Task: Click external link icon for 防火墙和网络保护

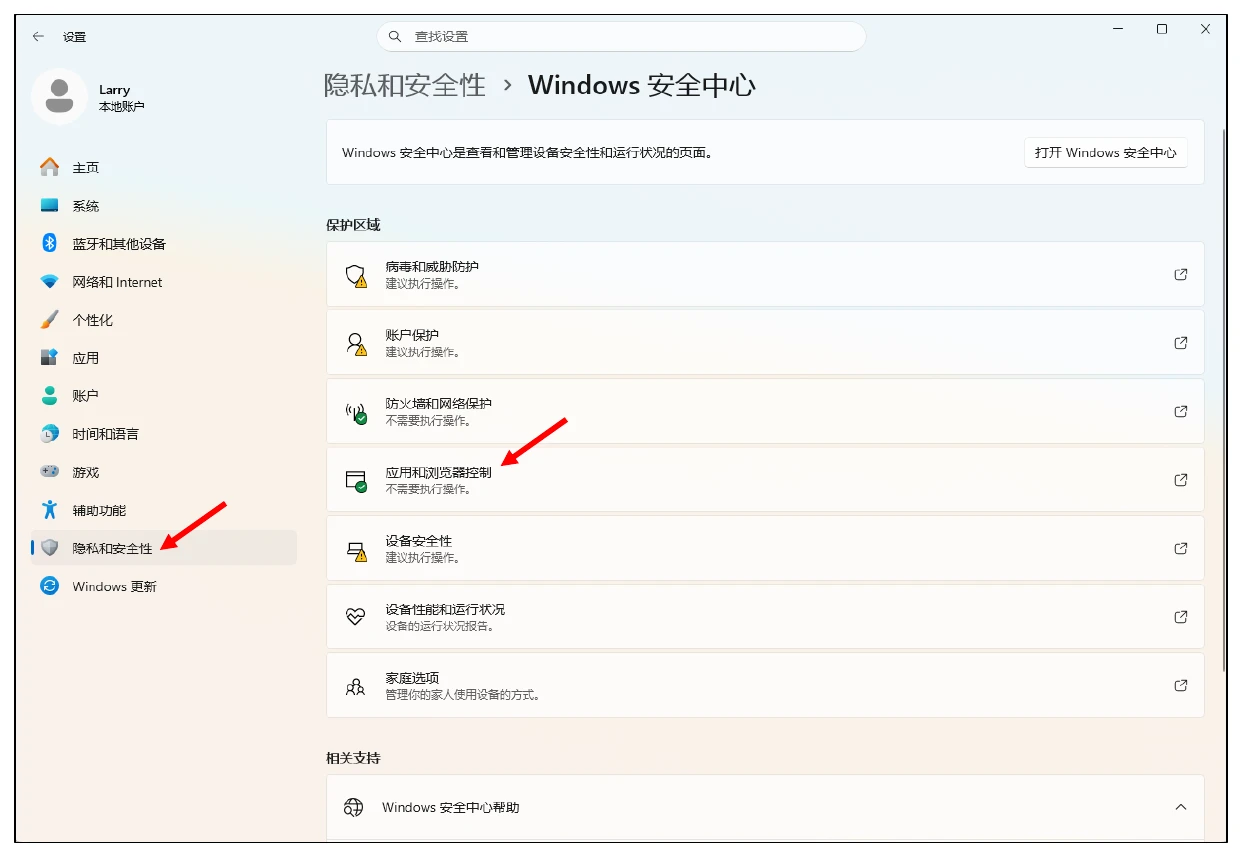Action: [x=1181, y=411]
